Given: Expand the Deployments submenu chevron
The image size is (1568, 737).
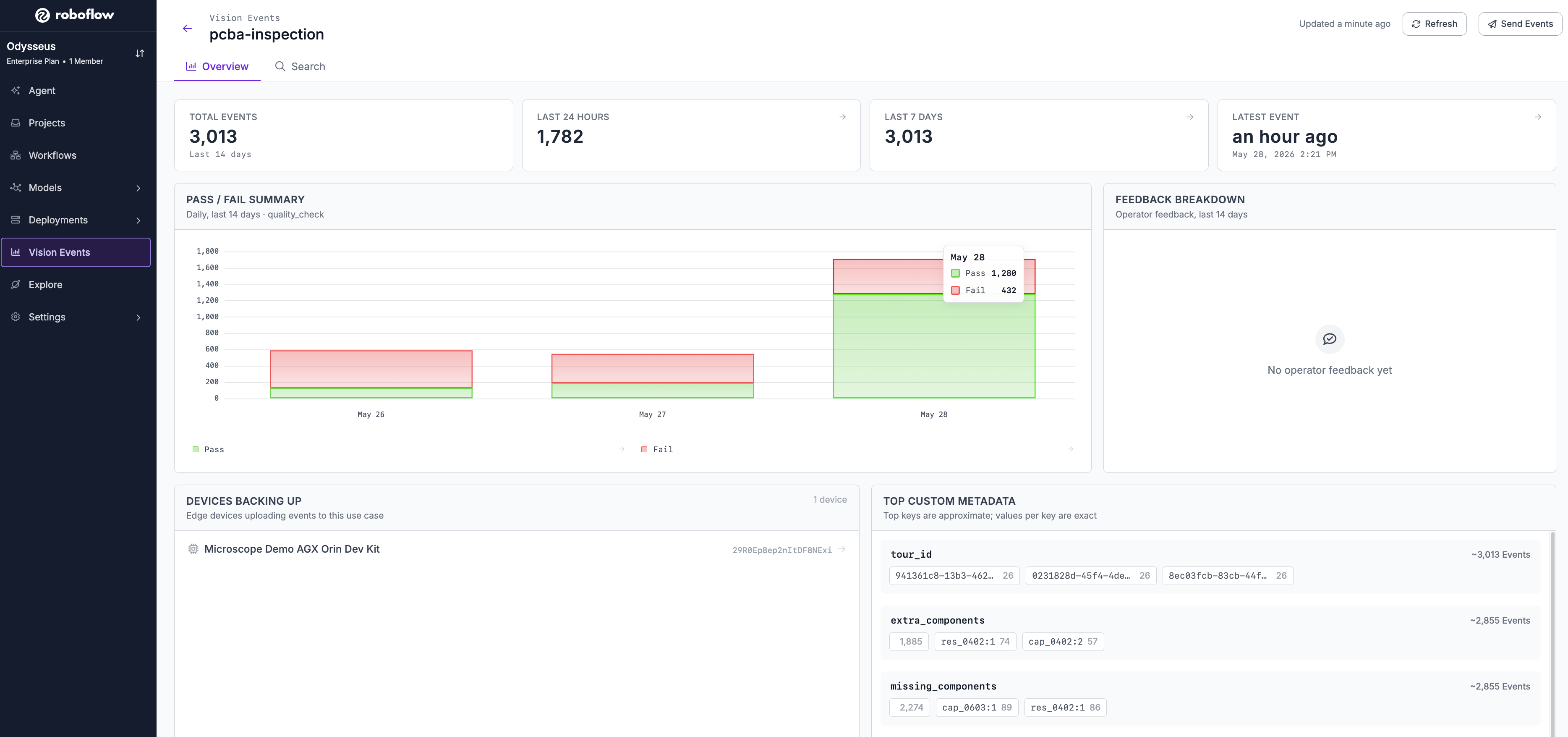Looking at the screenshot, I should [138, 220].
